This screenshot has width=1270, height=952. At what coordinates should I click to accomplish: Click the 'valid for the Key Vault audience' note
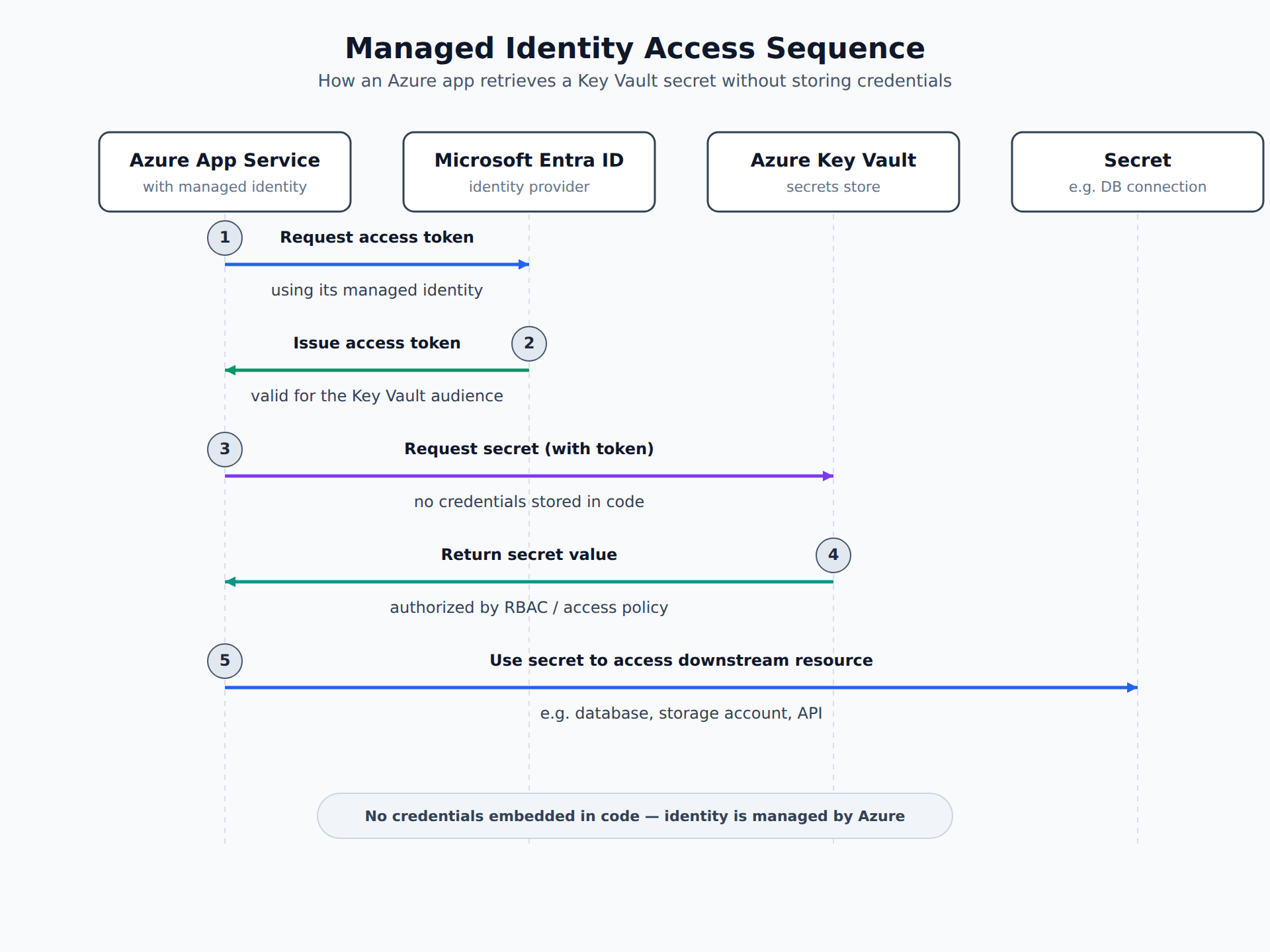click(x=377, y=396)
